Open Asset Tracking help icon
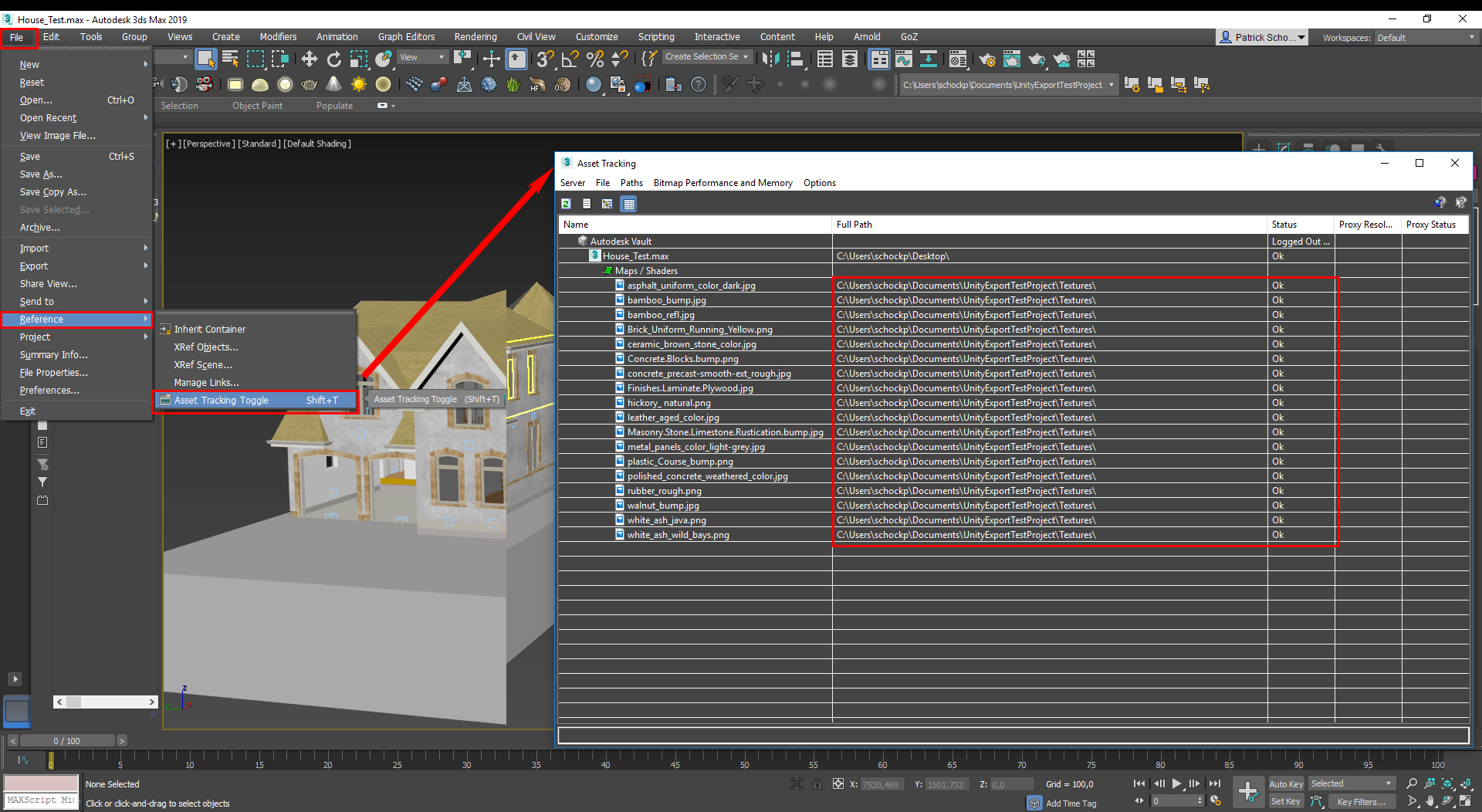 (1440, 203)
